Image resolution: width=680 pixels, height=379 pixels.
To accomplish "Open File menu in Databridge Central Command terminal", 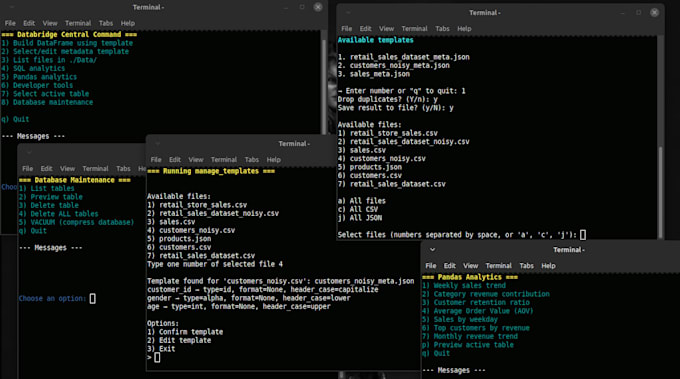I will (x=10, y=23).
